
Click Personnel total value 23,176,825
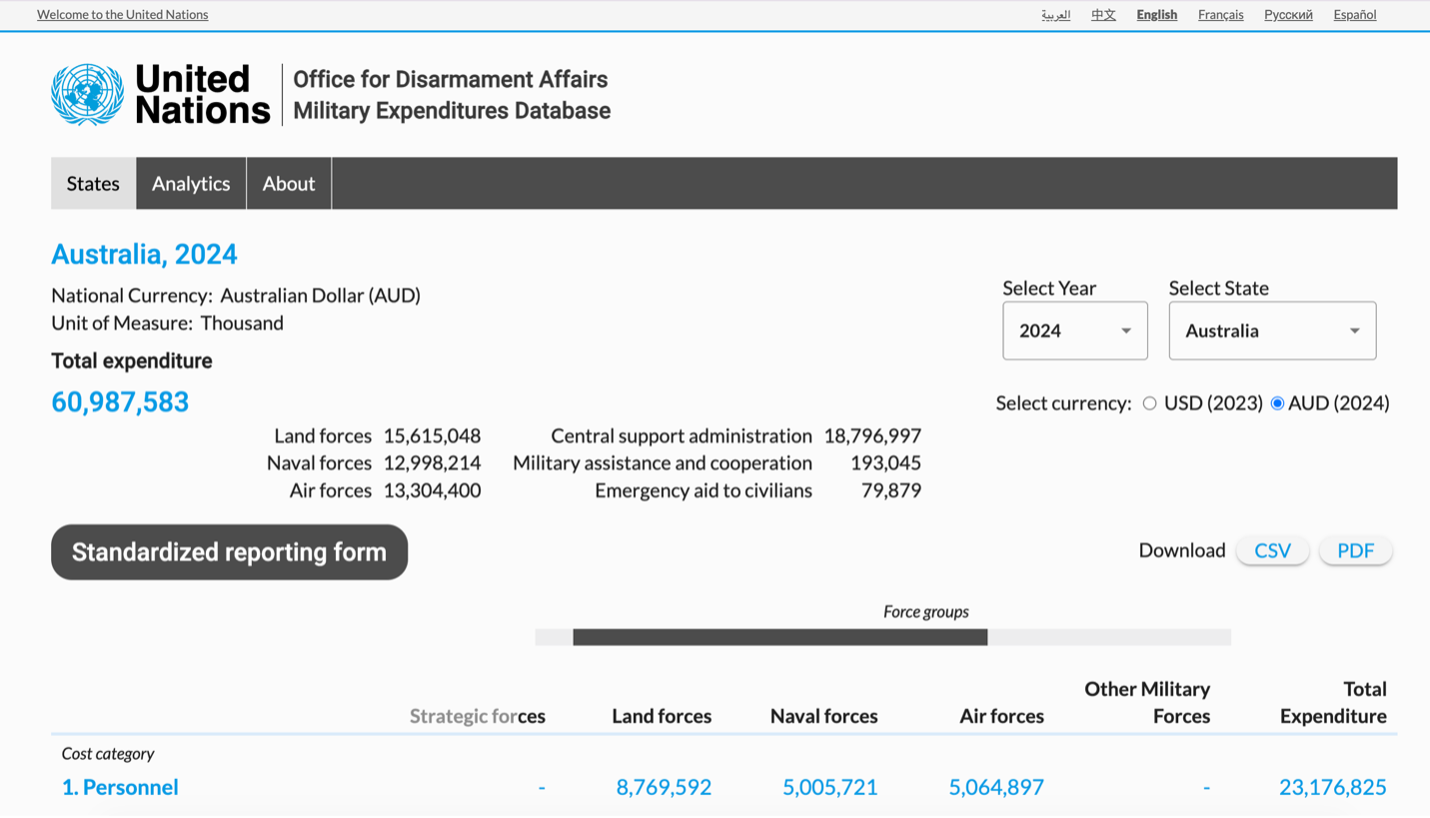(x=1333, y=787)
